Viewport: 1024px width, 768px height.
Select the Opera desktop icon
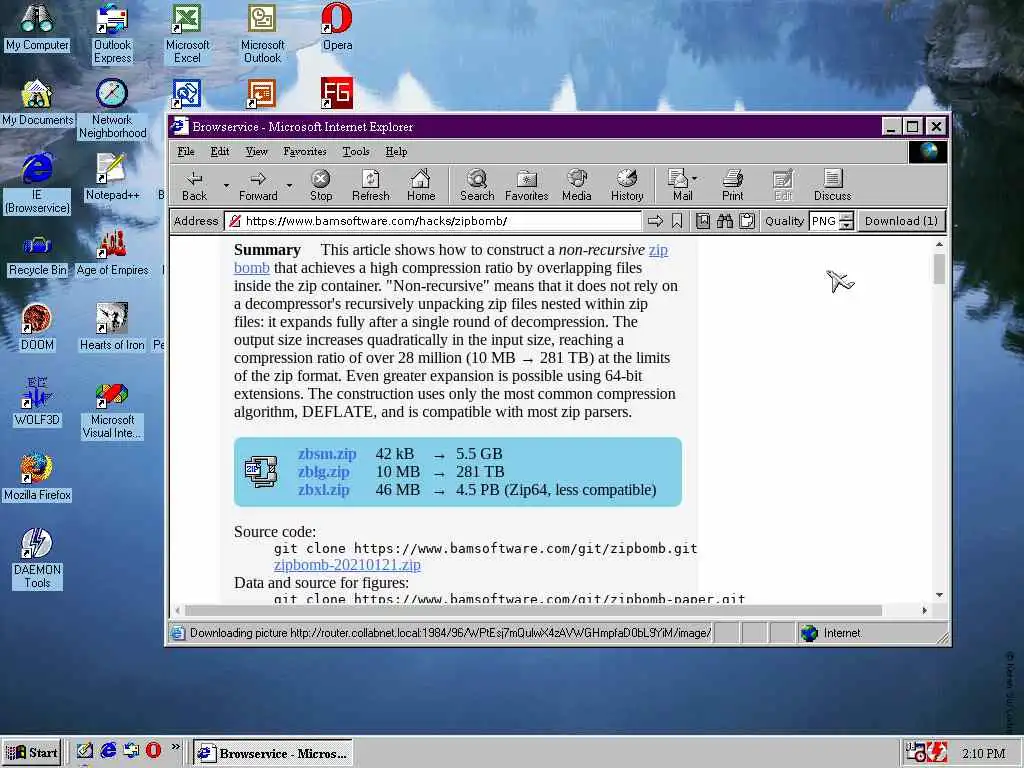pyautogui.click(x=337, y=28)
